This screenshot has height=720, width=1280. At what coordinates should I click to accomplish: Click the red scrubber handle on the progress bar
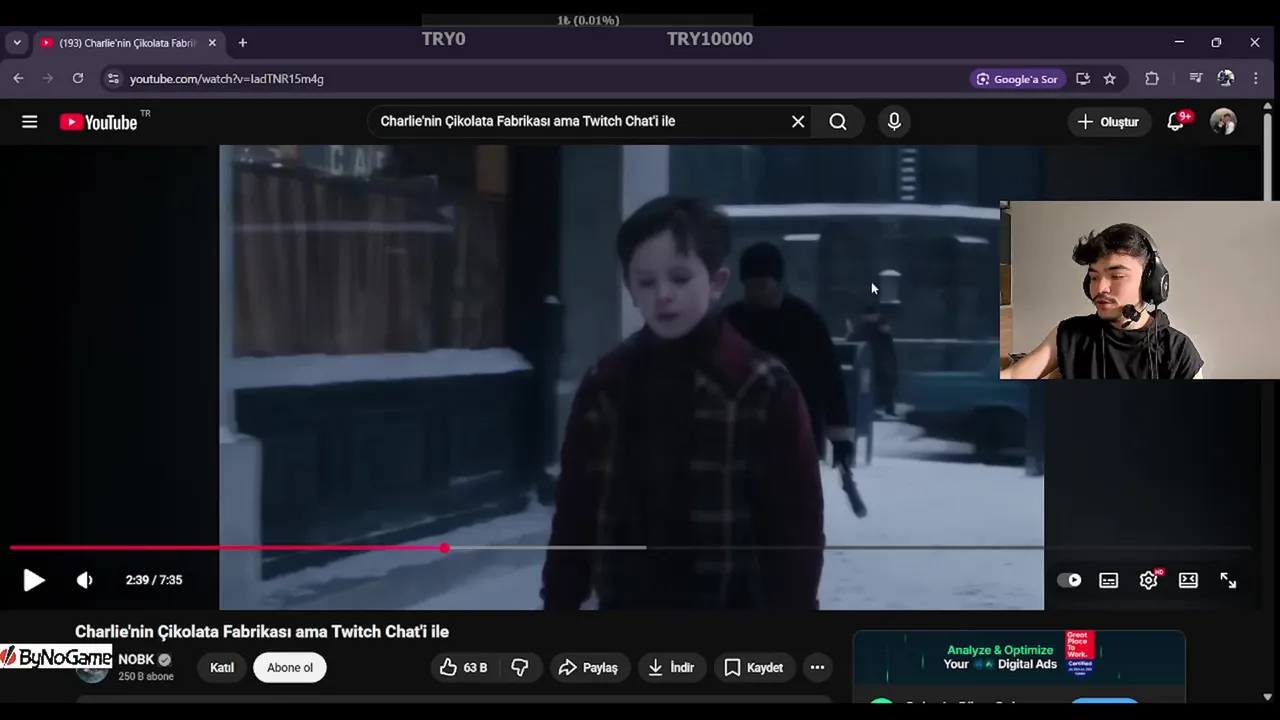pos(444,548)
